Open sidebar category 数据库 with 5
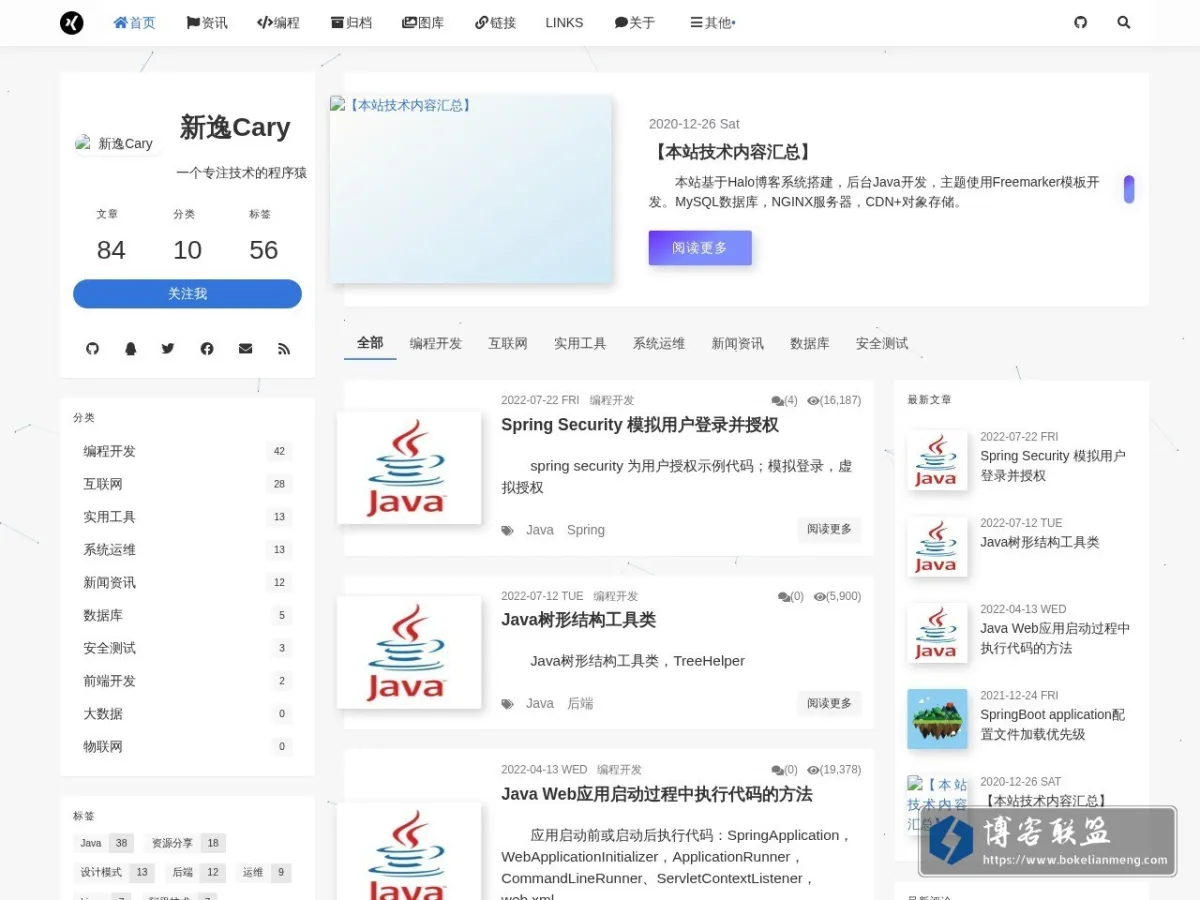The image size is (1200, 900). 187,615
